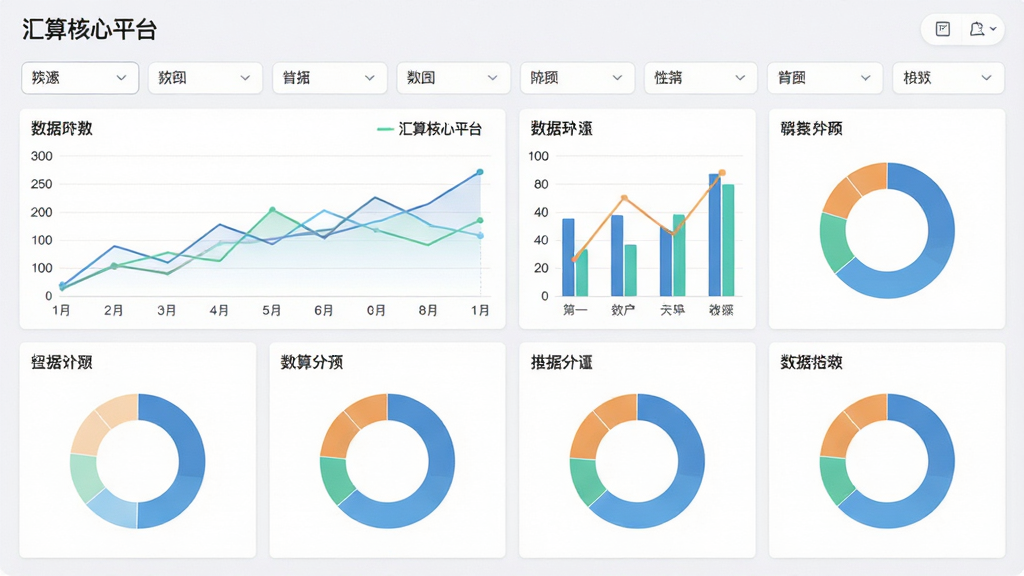Image resolution: width=1024 pixels, height=576 pixels.
Task: Select the 250 label on the line chart axis
Action: [41, 184]
